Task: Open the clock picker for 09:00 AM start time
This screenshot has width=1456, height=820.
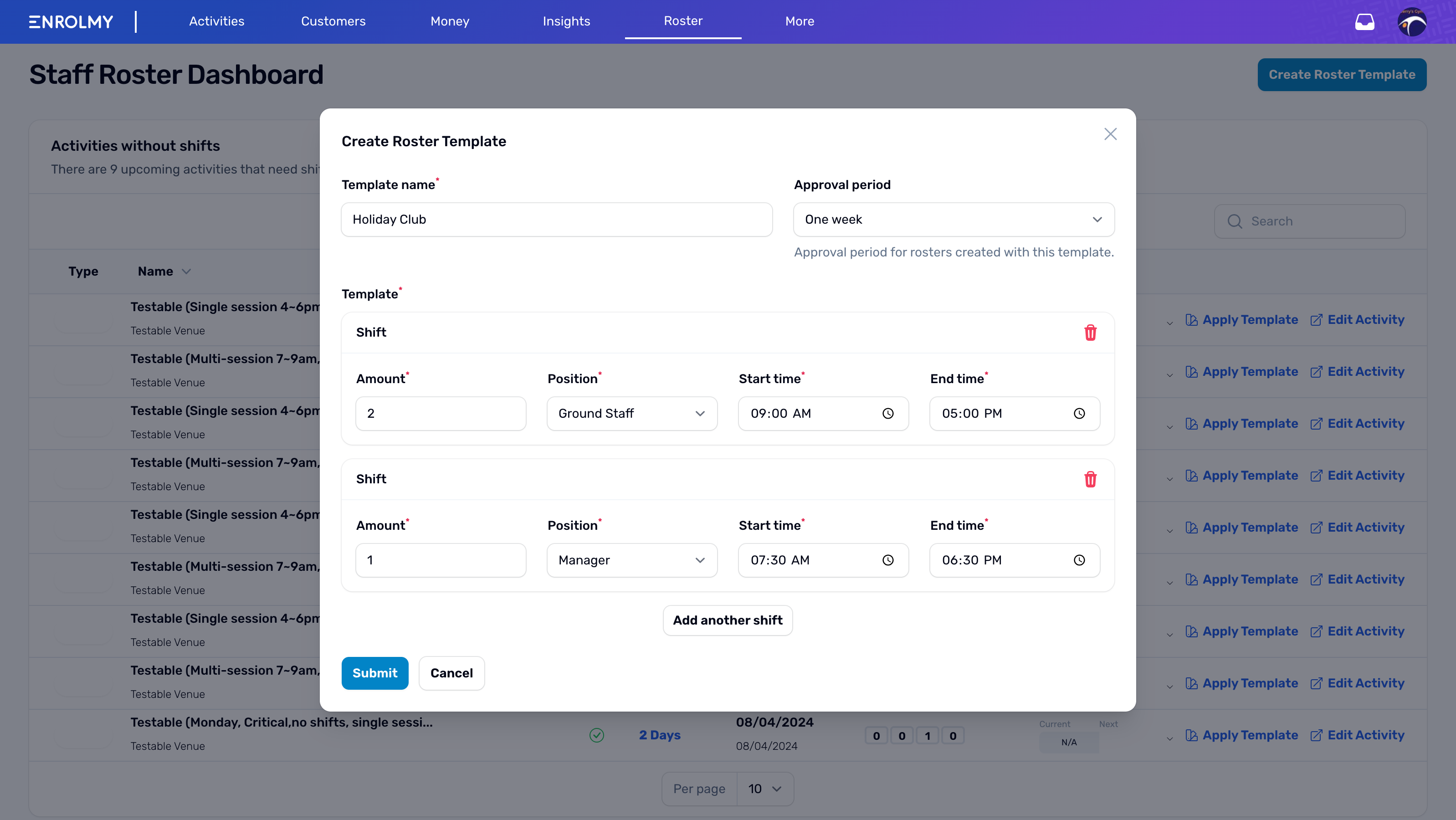Action: click(888, 414)
